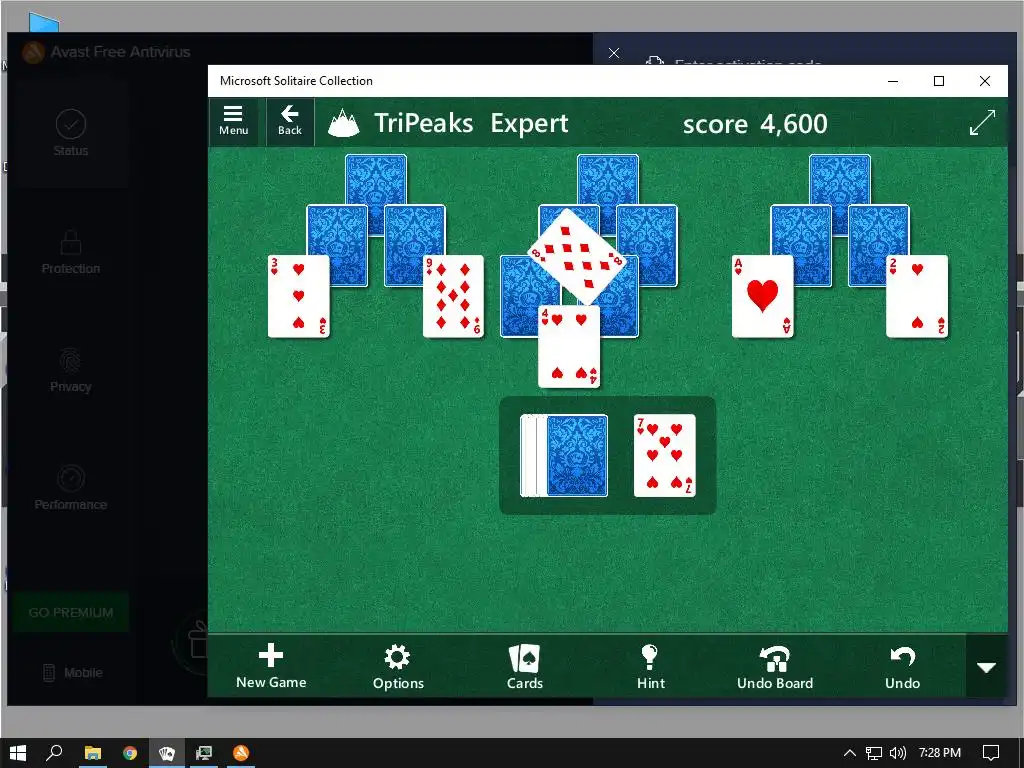Get a Hint with the lightbulb
This screenshot has height=768, width=1024.
click(x=650, y=667)
